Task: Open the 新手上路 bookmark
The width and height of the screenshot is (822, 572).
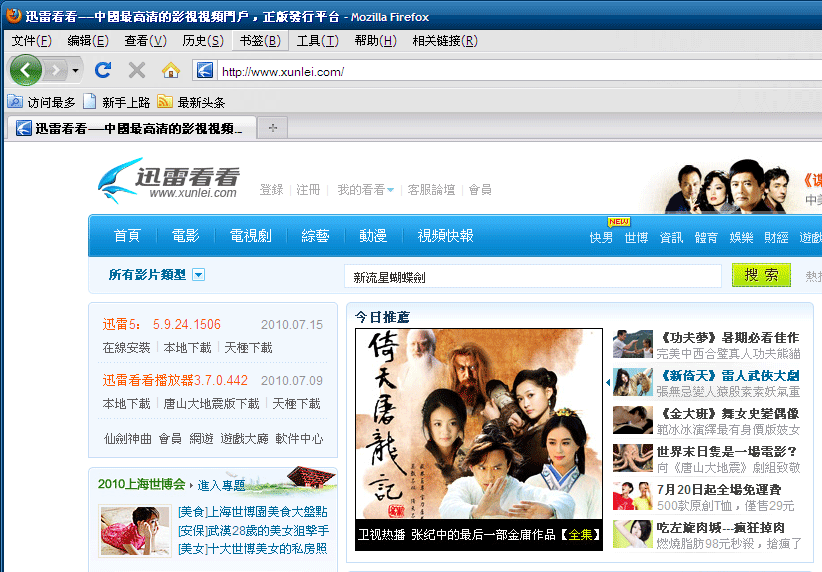Action: [117, 102]
